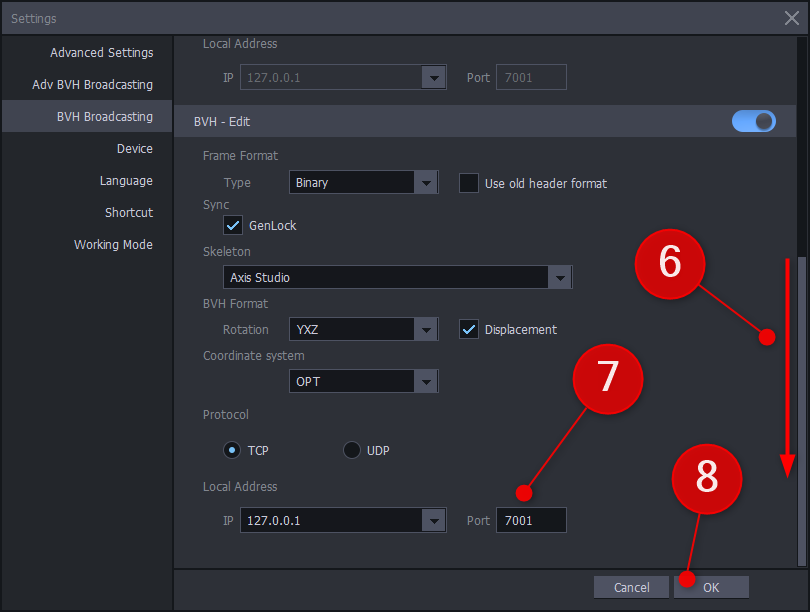The height and width of the screenshot is (612, 810).
Task: Click the disabled upper Port field
Action: tap(532, 77)
